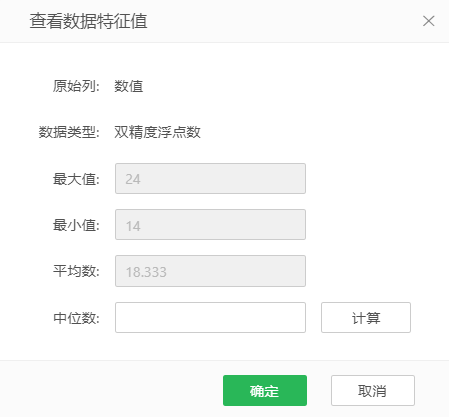Viewport: 449px width, 417px height.
Task: Click the 原始列 label
Action: click(76, 86)
